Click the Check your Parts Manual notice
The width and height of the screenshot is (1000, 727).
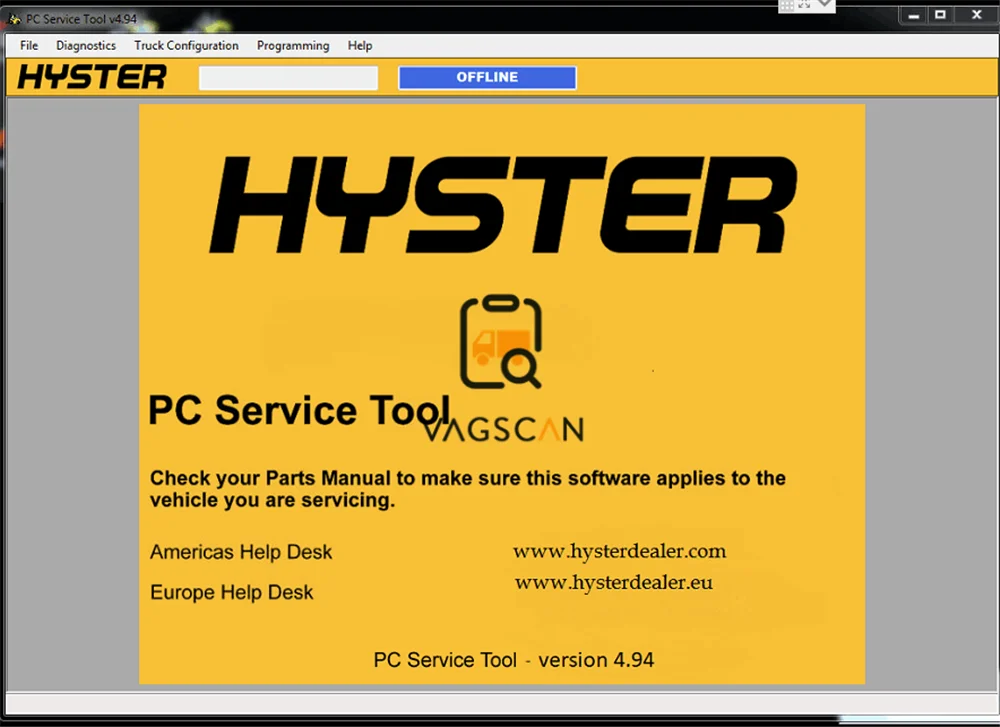[x=467, y=488]
